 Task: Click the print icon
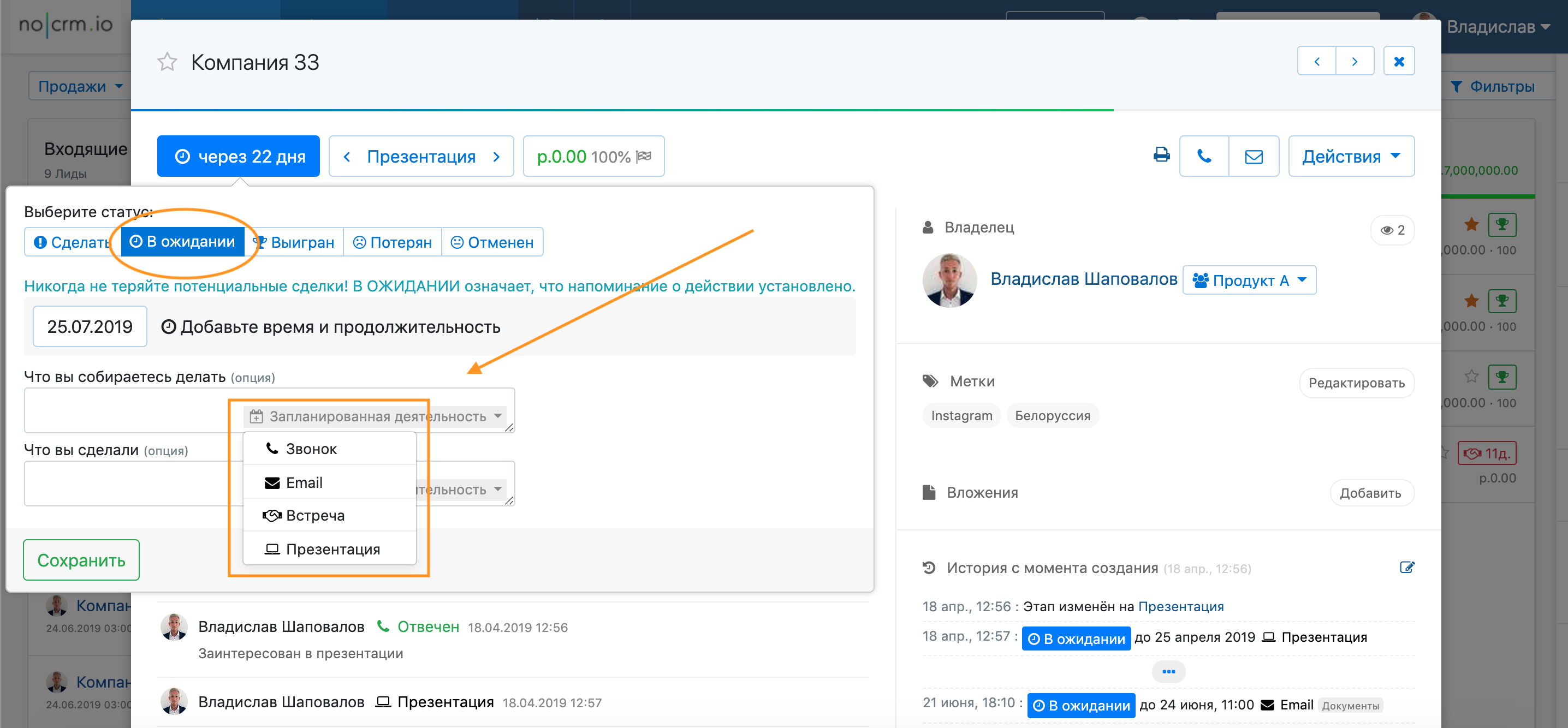click(1161, 156)
